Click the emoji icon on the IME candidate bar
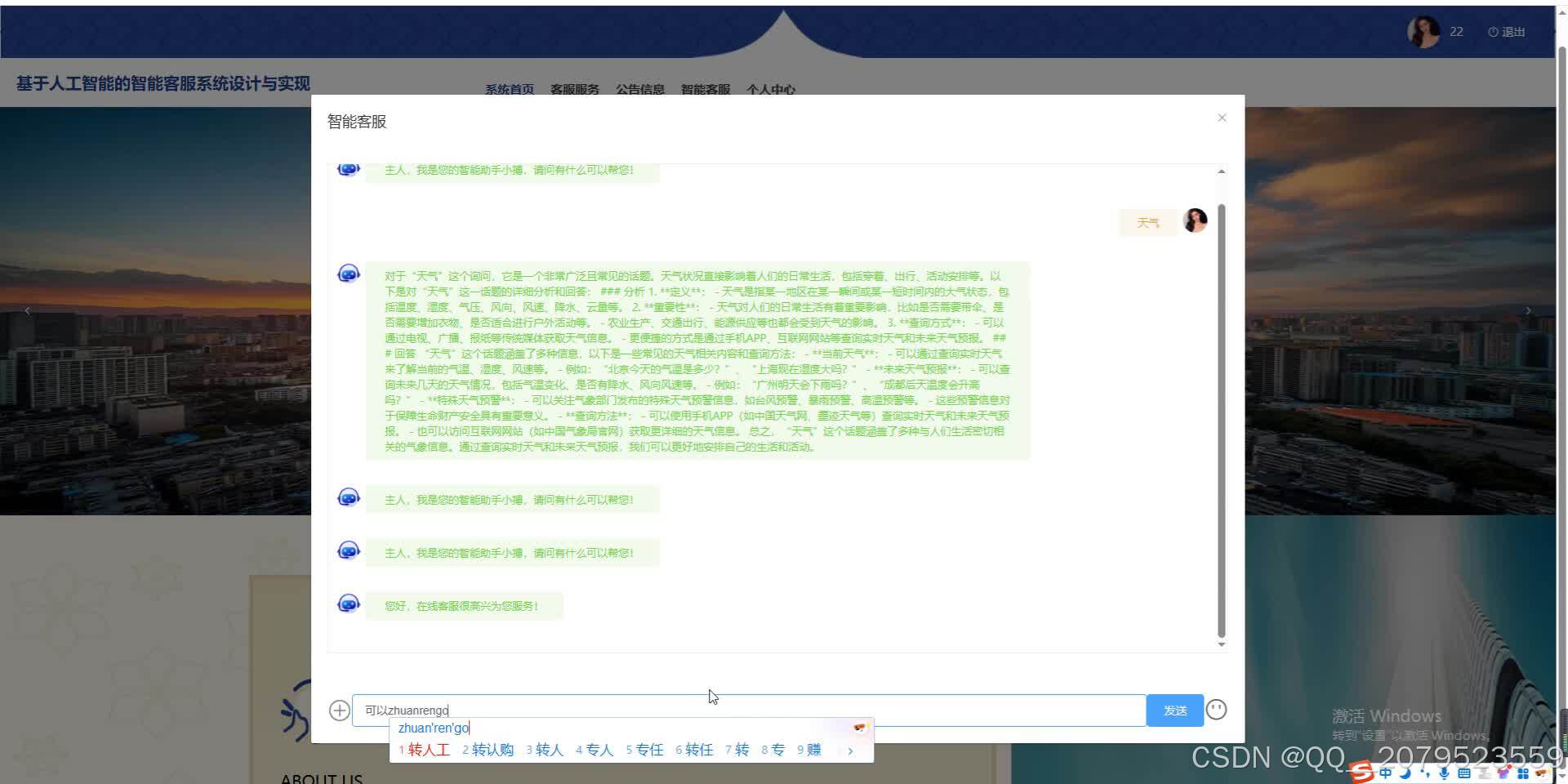 859,727
